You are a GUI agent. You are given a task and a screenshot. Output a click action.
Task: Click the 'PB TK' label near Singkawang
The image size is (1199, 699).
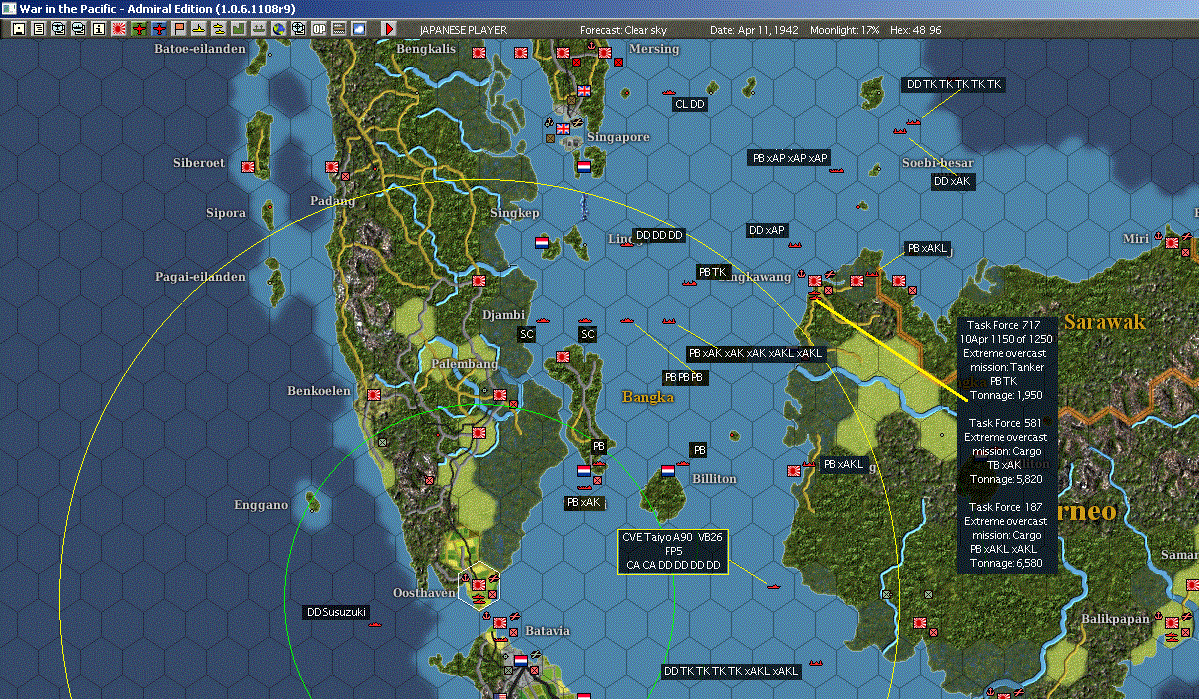coord(712,272)
